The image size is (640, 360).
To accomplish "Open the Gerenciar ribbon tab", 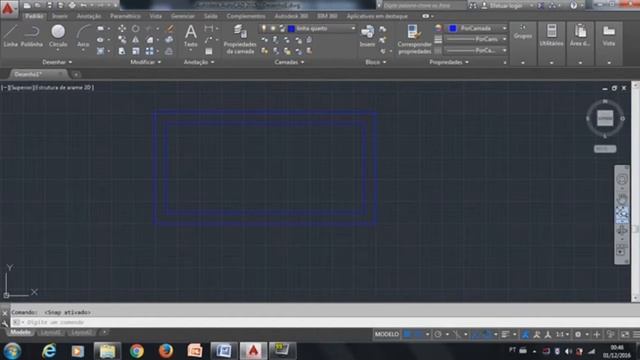I will click(182, 16).
